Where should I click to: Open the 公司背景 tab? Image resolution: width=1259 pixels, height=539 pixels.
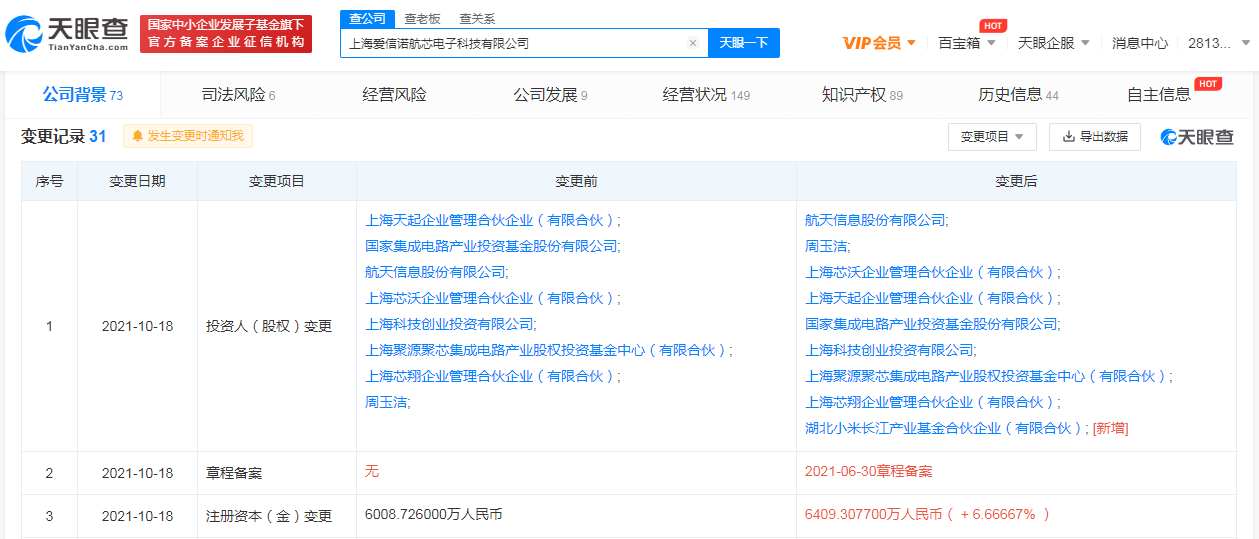[82, 95]
